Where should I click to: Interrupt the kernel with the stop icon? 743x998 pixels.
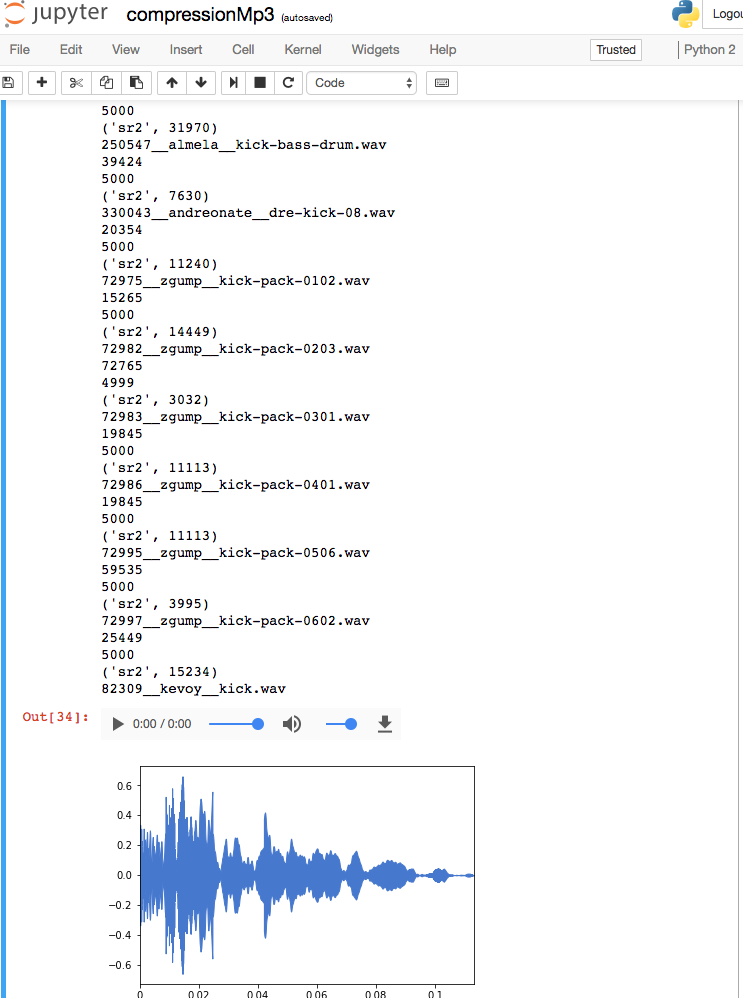[x=260, y=83]
